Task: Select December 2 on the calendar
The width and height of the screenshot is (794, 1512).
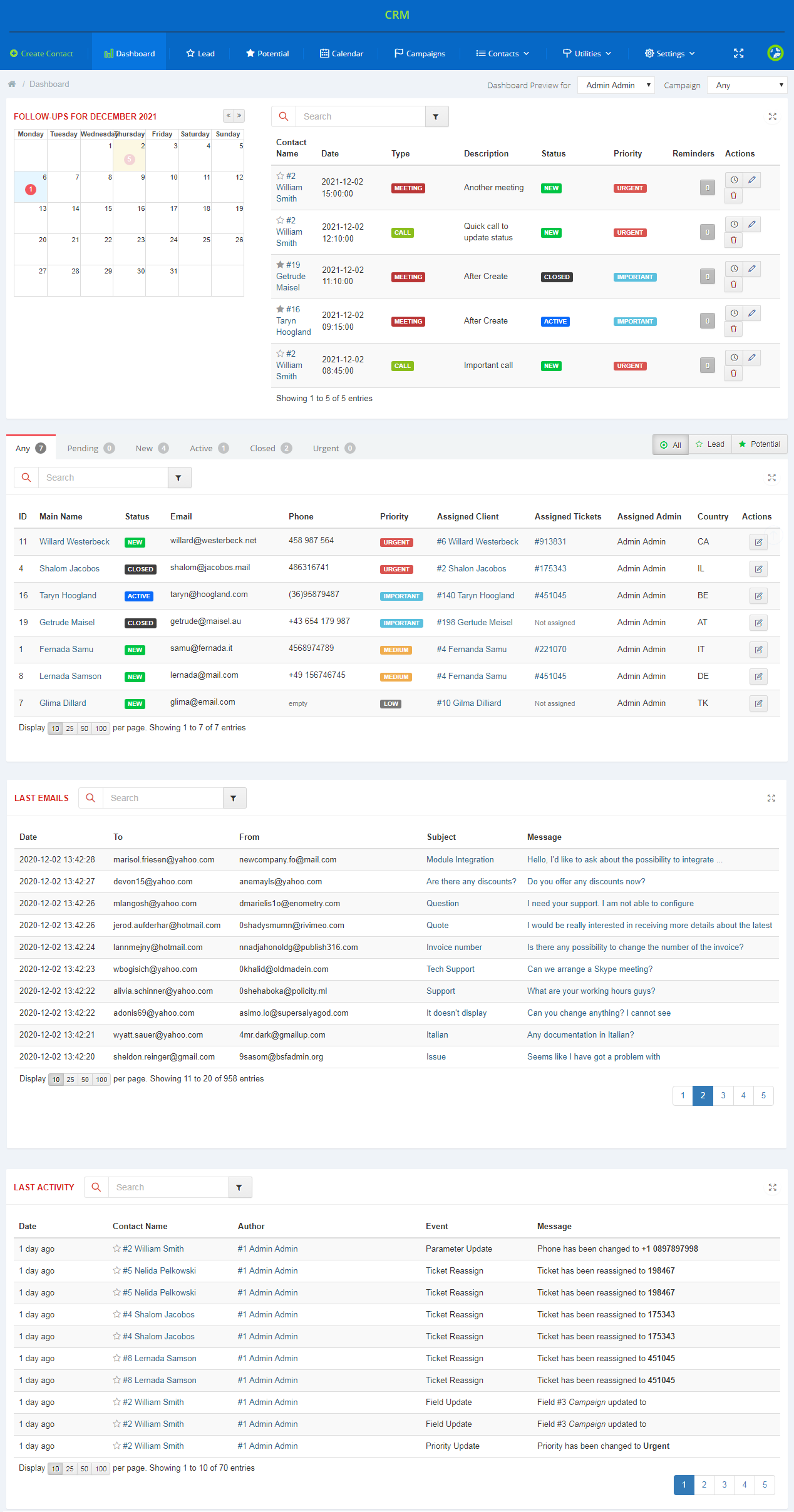Action: (130, 156)
